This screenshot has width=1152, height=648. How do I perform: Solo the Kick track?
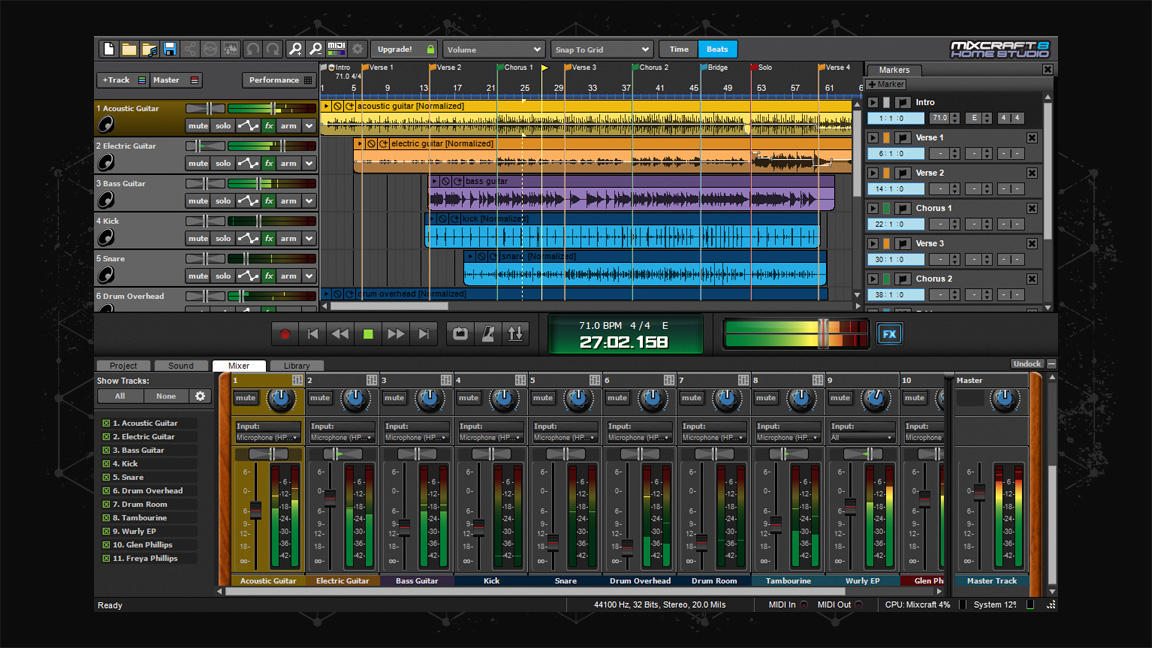[222, 238]
